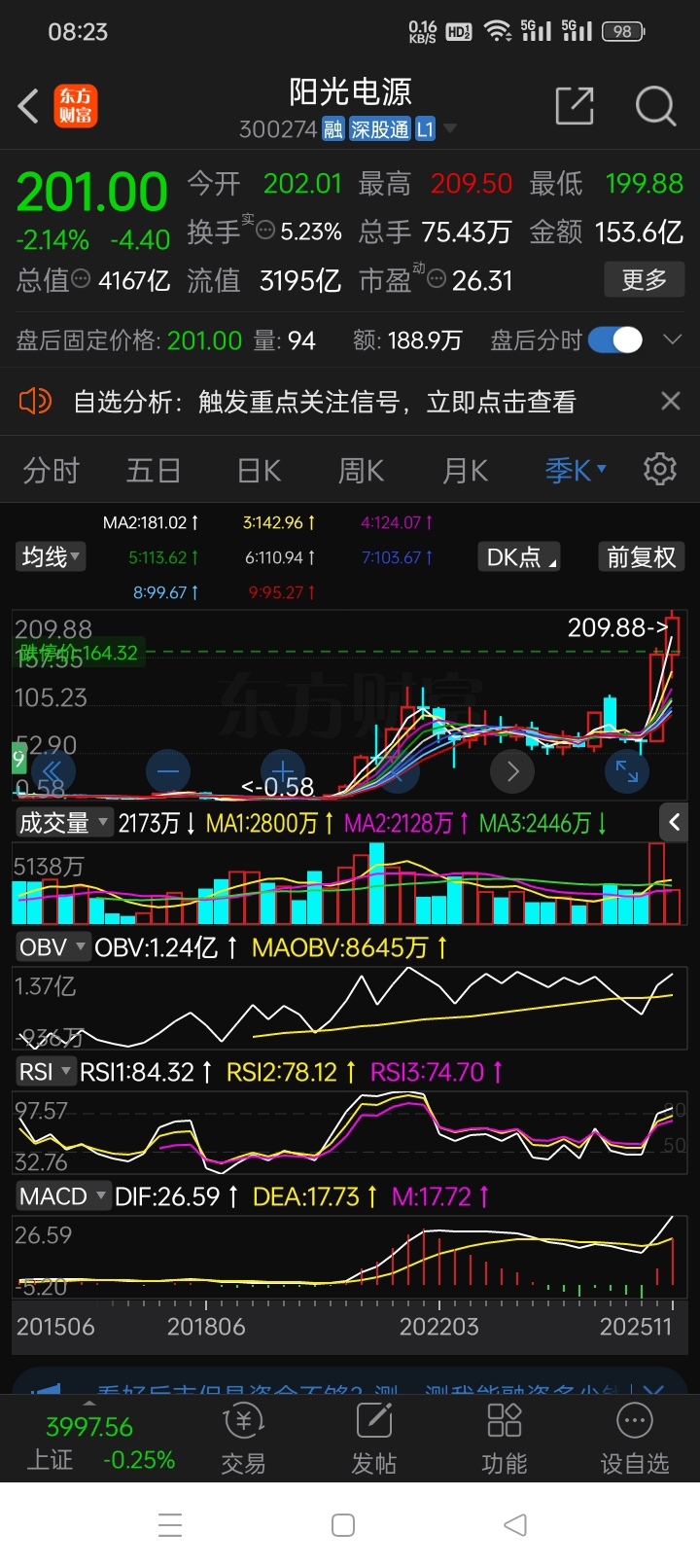Switch to 月K chart tab
700x1568 pixels.
pos(465,471)
